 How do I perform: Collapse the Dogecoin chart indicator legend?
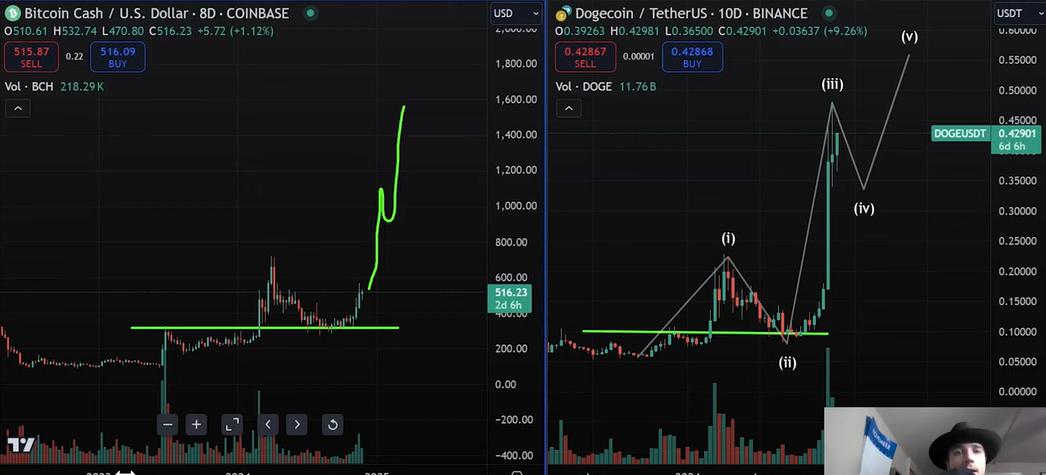(568, 108)
